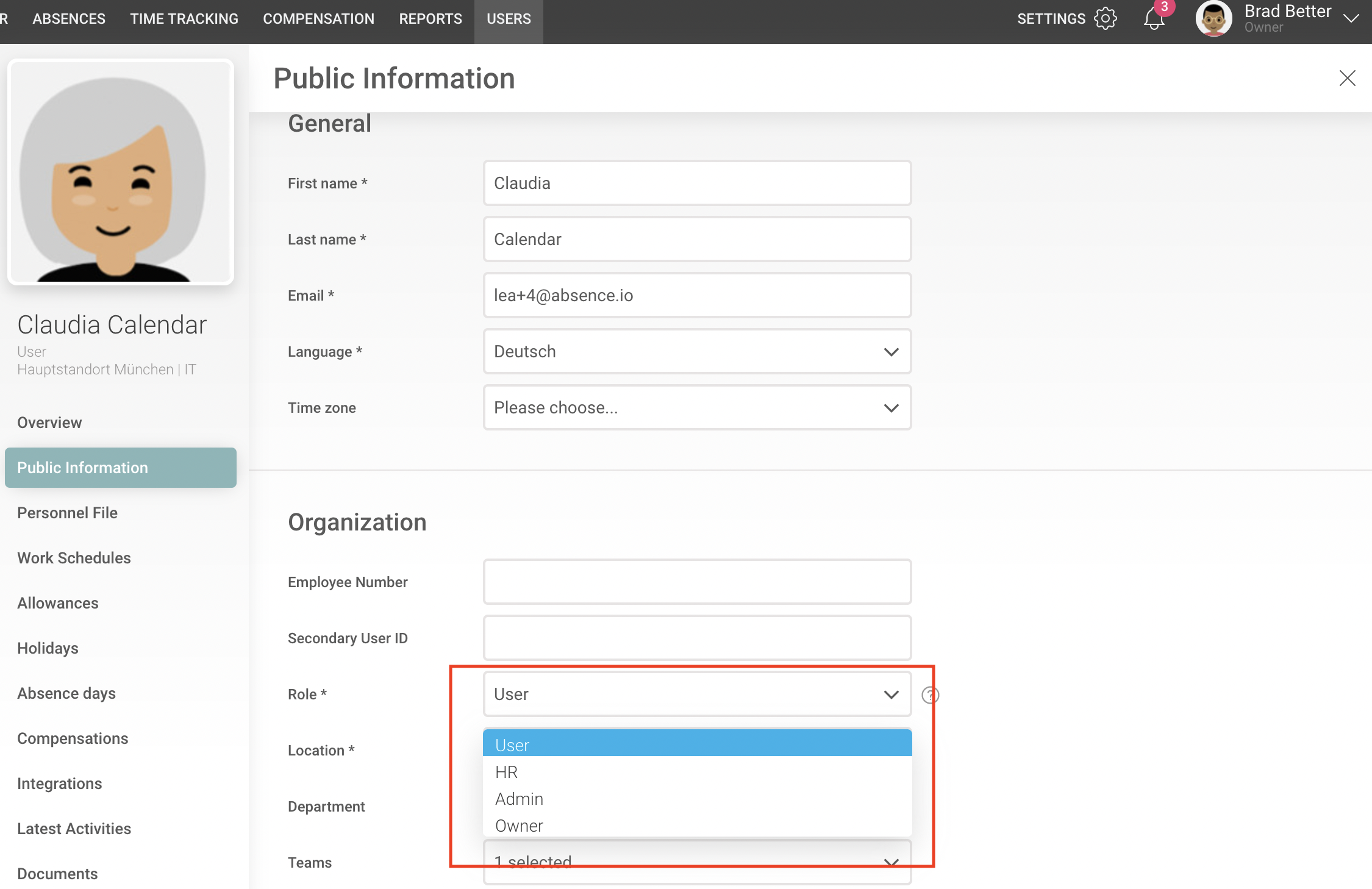Close the Public Information panel
The image size is (1372, 889).
click(1347, 78)
